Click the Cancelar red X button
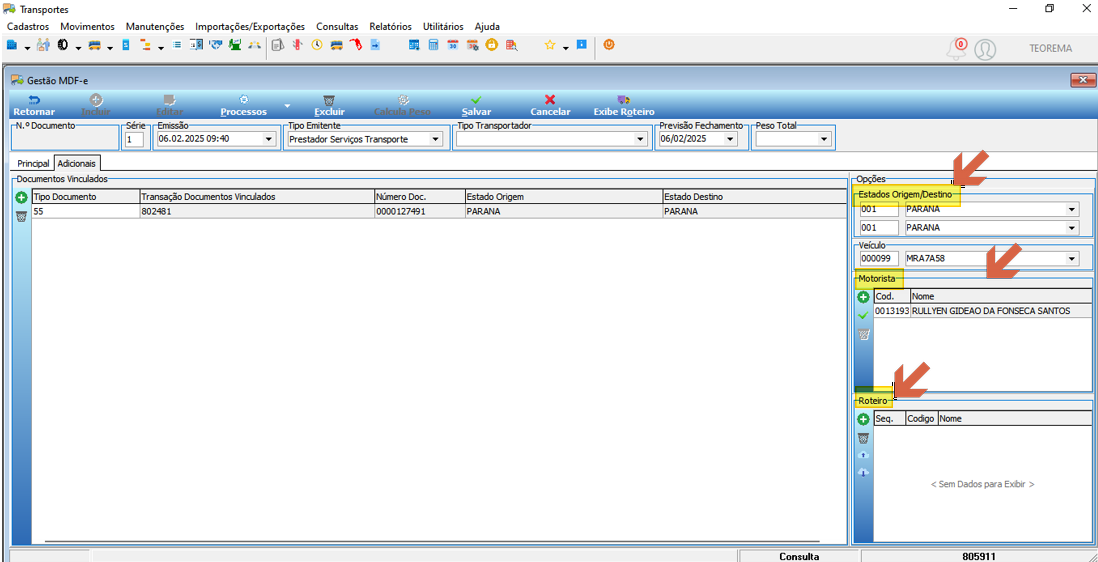Screen dimensions: 1098x562 [550, 106]
